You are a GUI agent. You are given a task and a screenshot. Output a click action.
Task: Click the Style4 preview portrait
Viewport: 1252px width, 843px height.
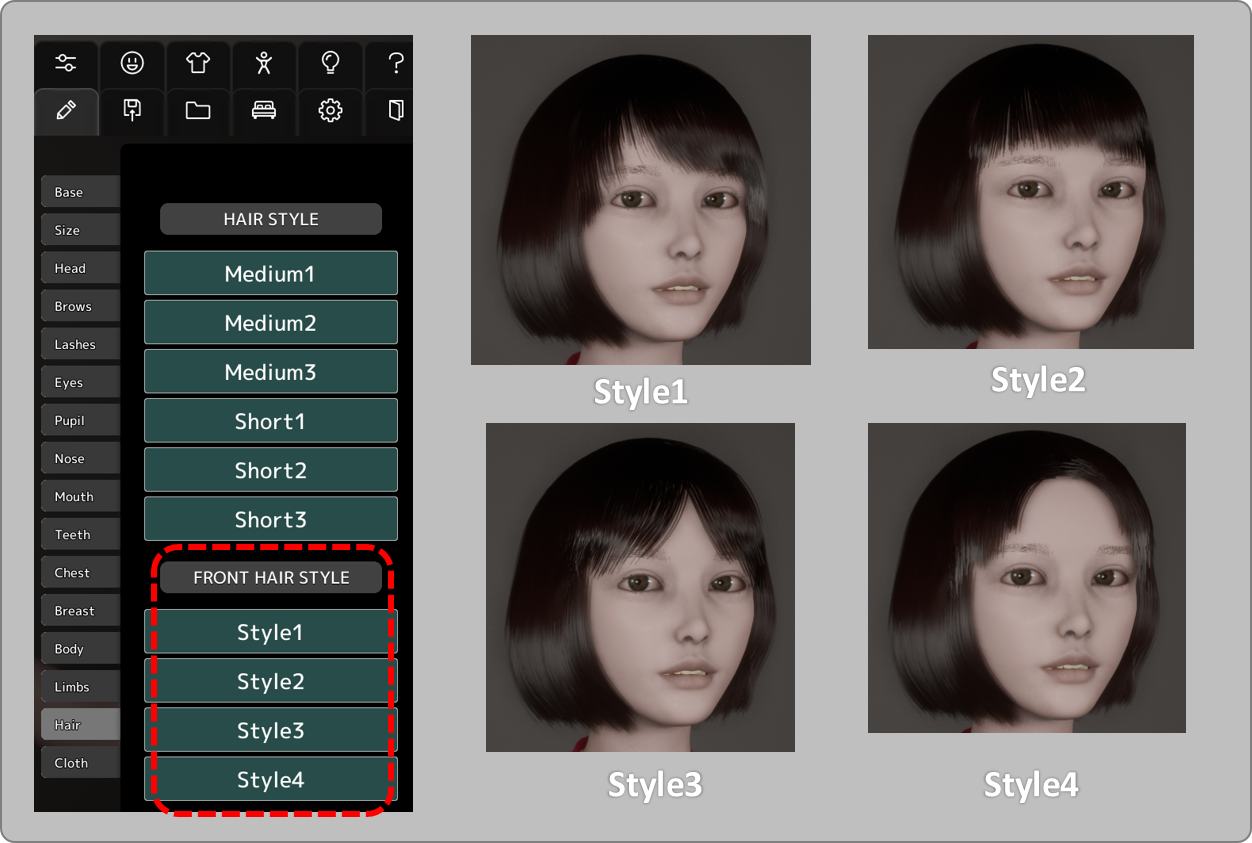click(x=1026, y=578)
